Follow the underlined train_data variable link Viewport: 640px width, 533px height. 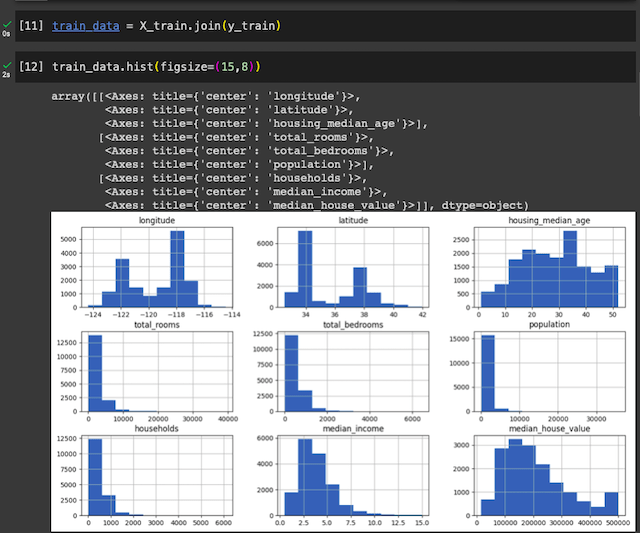[86, 26]
